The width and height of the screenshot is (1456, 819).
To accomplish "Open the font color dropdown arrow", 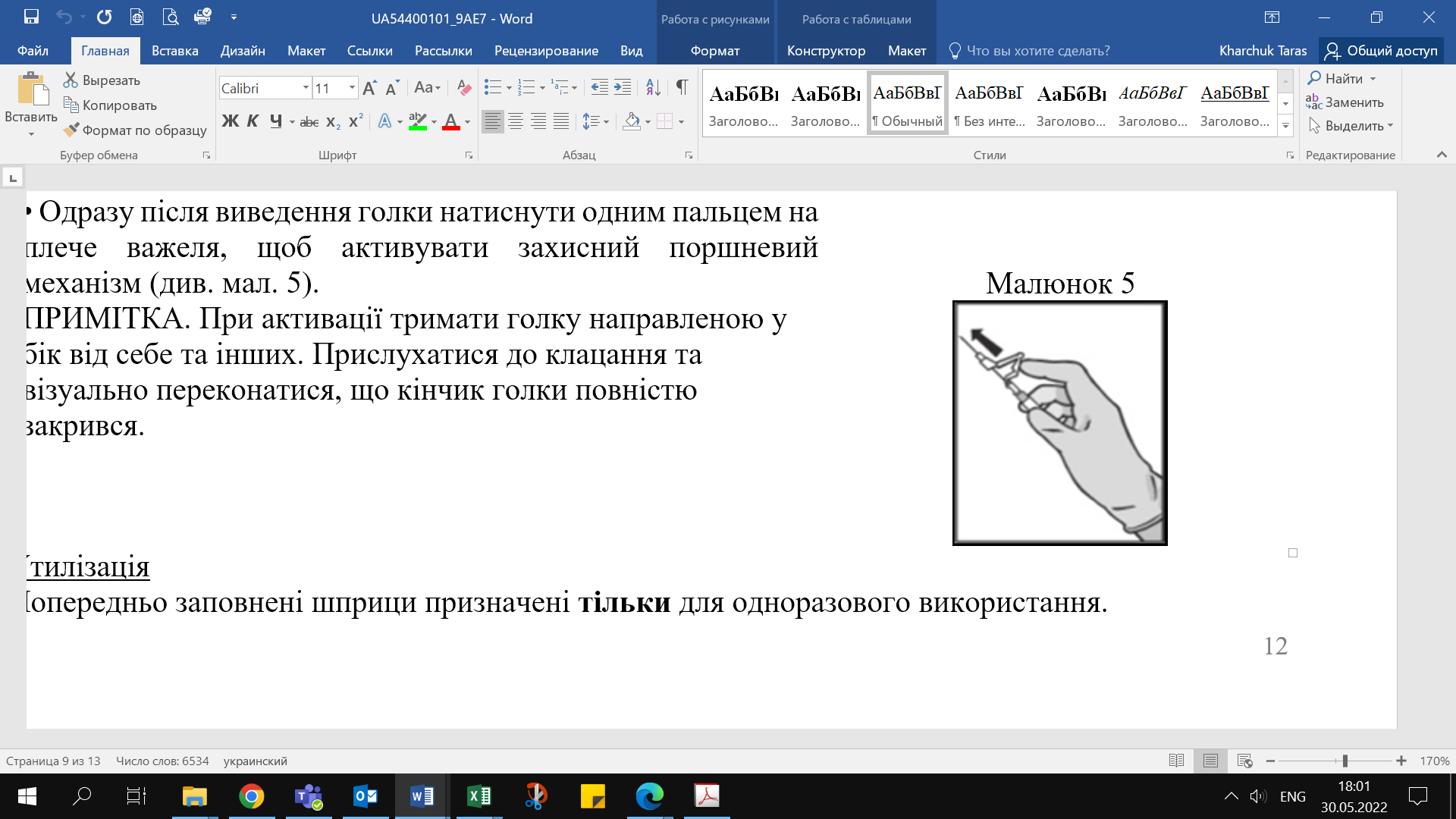I will pos(467,121).
